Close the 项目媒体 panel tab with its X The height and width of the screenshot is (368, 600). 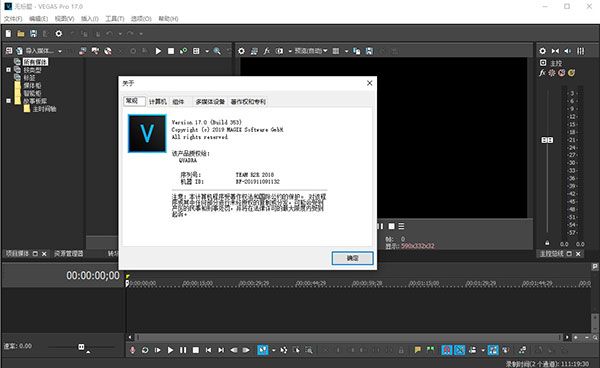44,254
